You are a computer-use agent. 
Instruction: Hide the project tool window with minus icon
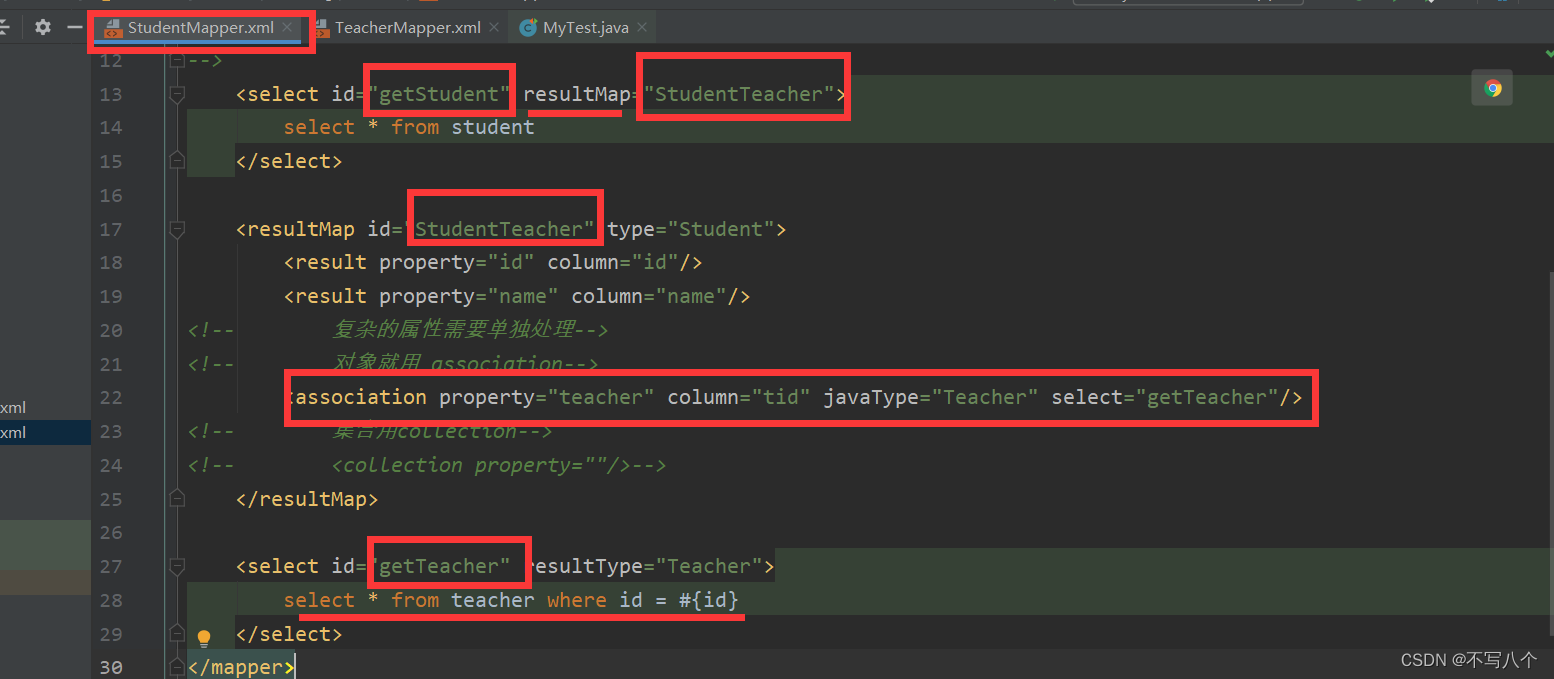[75, 27]
